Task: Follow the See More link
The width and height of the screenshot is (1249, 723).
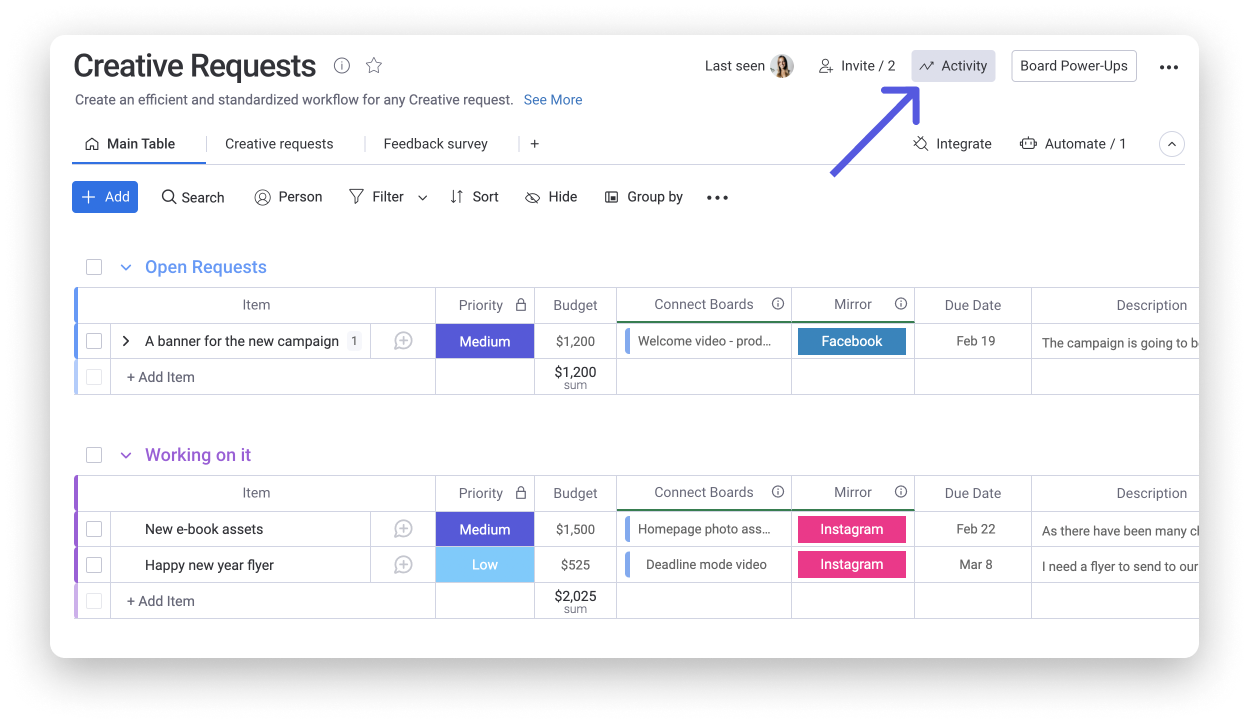Action: pyautogui.click(x=552, y=100)
